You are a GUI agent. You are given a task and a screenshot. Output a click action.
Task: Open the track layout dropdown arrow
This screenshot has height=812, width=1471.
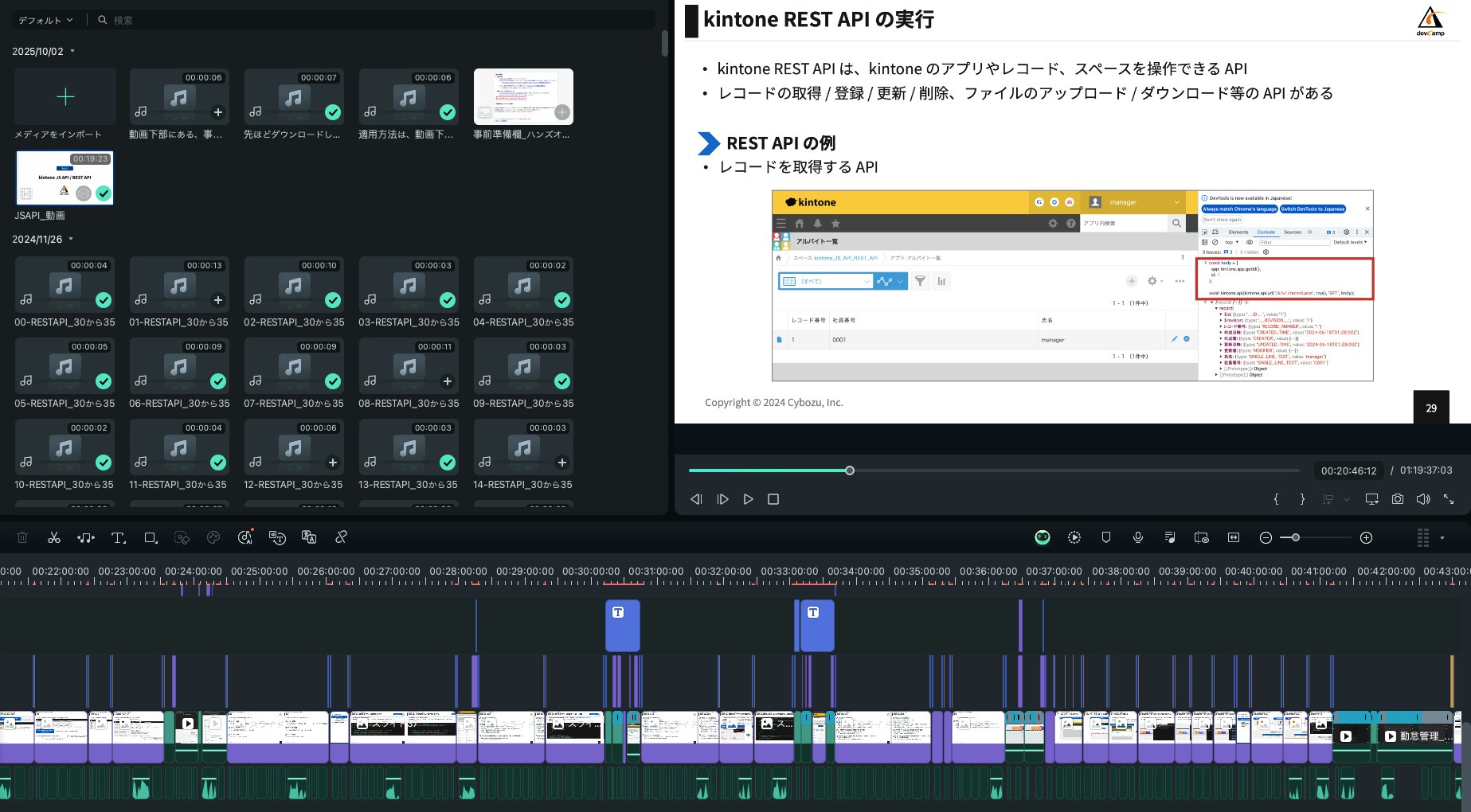tap(1442, 538)
